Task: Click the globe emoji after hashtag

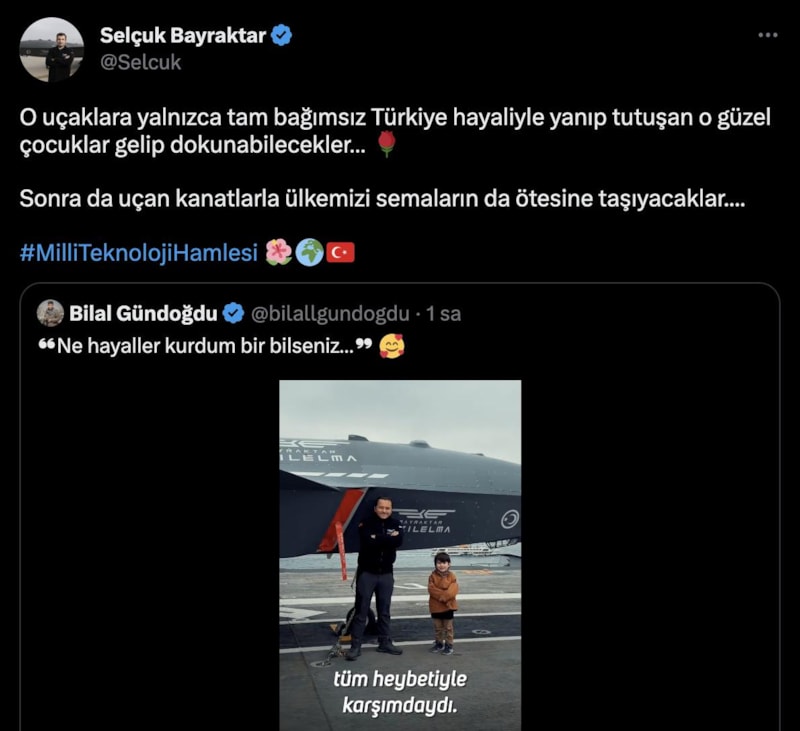Action: [310, 252]
